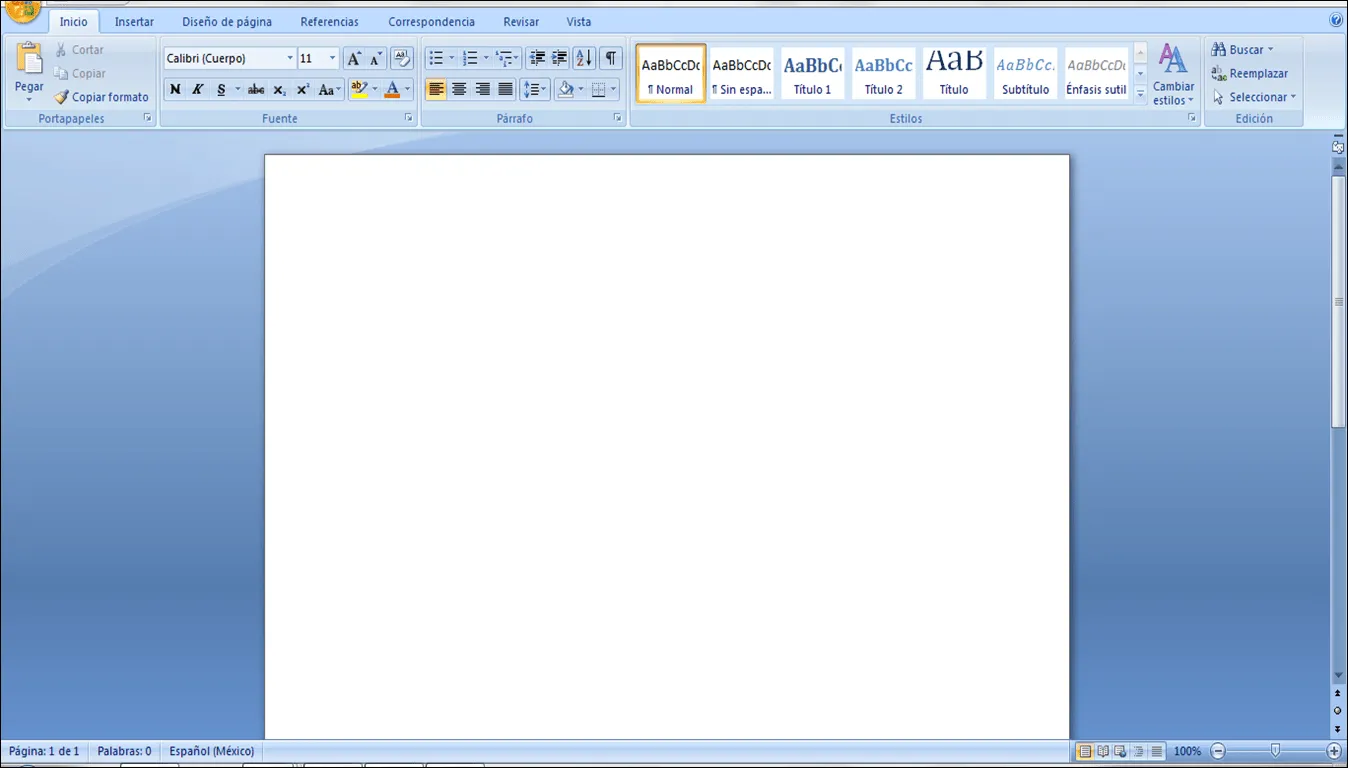Switch to the Vista tab

[579, 22]
